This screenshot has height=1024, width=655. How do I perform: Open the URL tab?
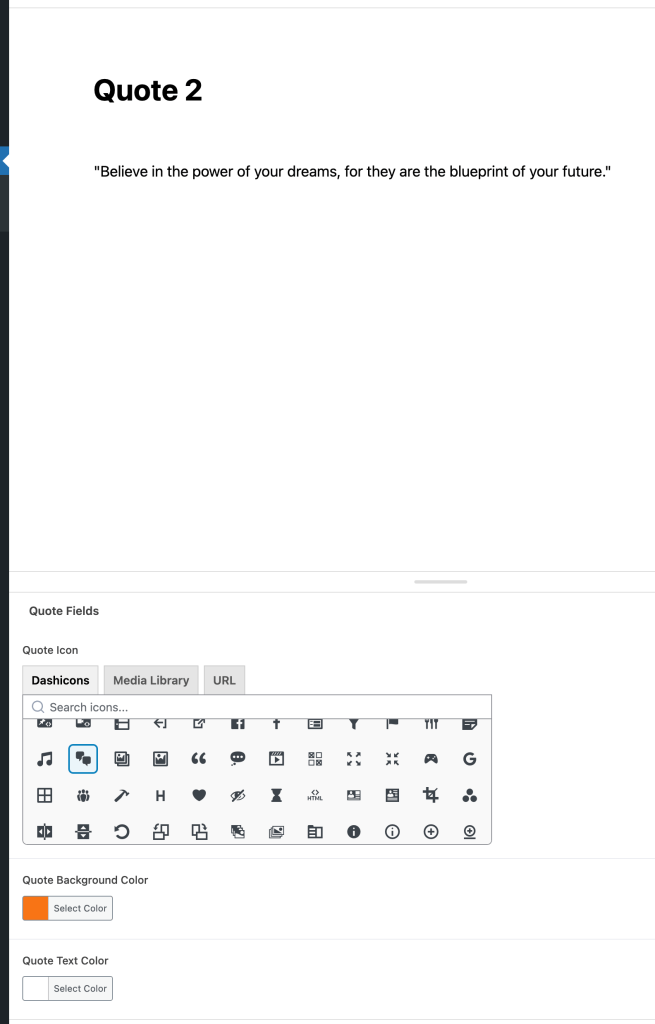click(224, 680)
